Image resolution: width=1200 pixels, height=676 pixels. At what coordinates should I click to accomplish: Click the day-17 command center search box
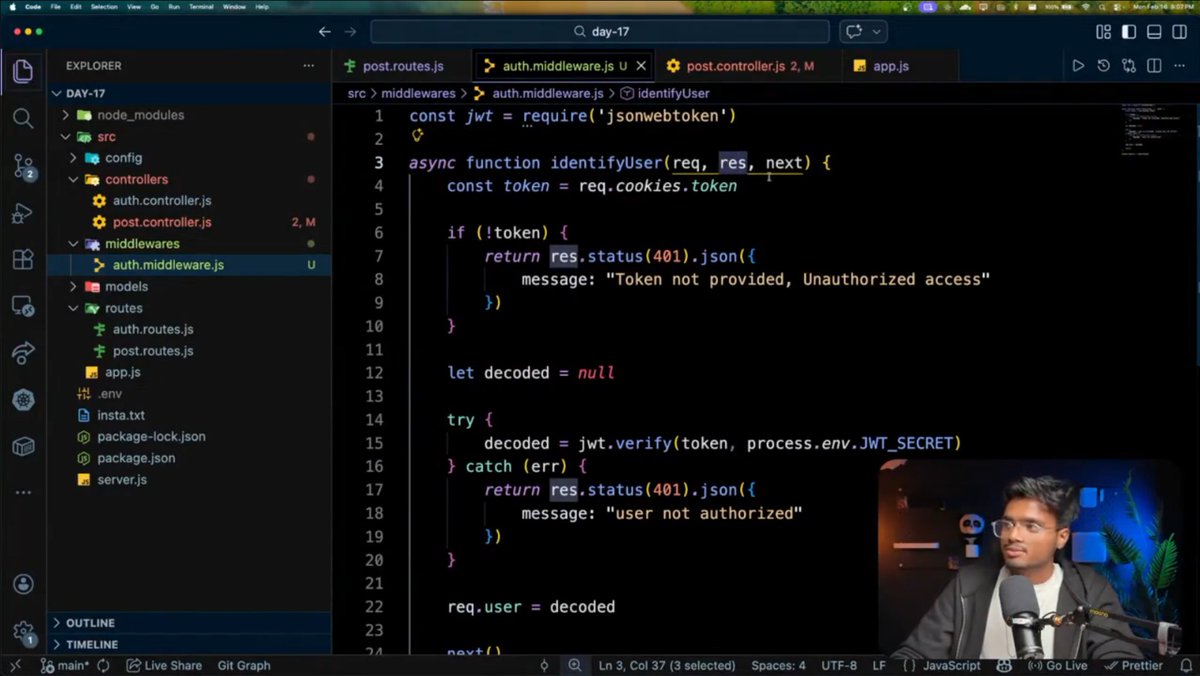click(x=600, y=32)
